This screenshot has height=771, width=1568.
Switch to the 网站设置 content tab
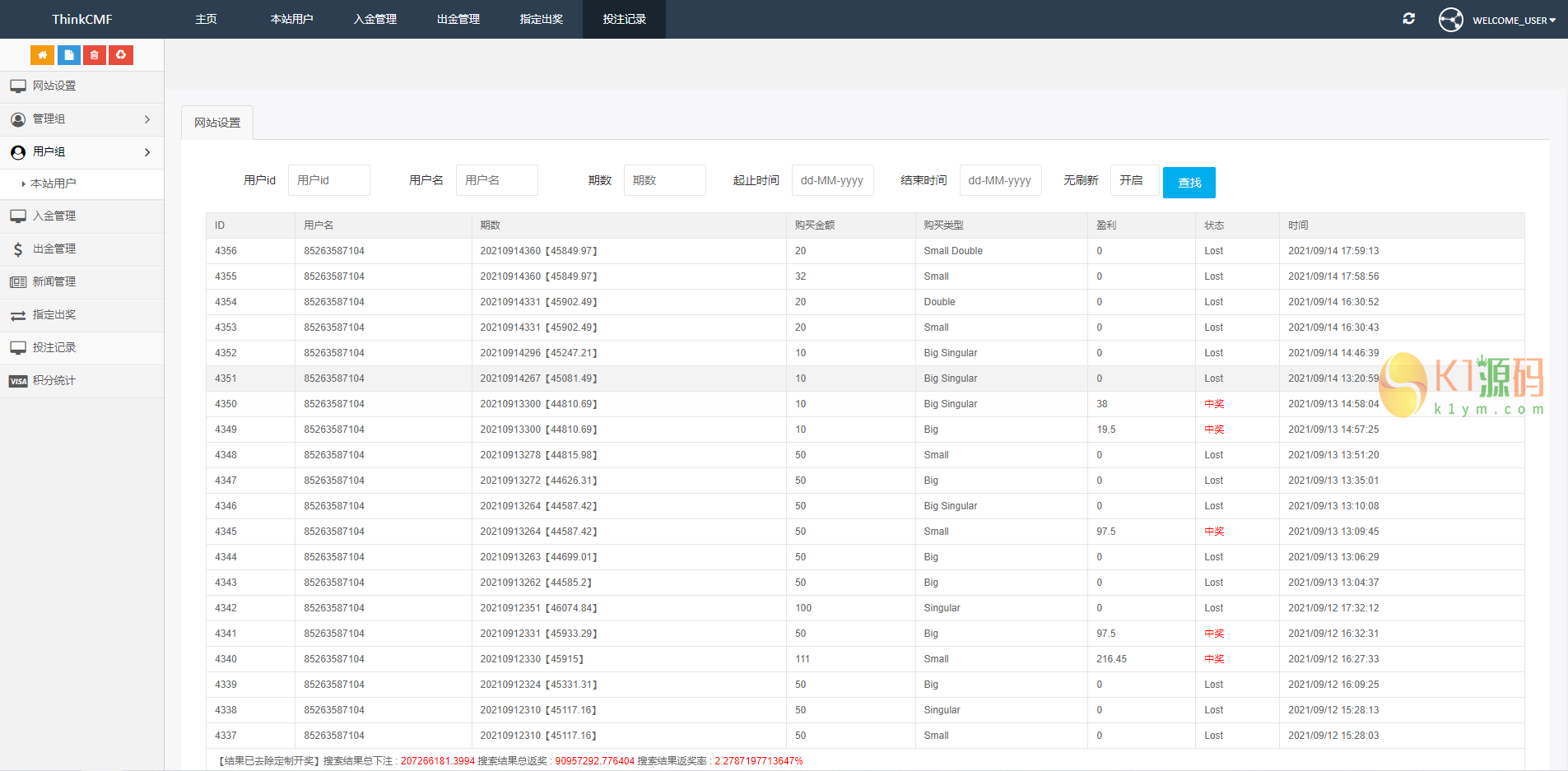click(x=217, y=123)
